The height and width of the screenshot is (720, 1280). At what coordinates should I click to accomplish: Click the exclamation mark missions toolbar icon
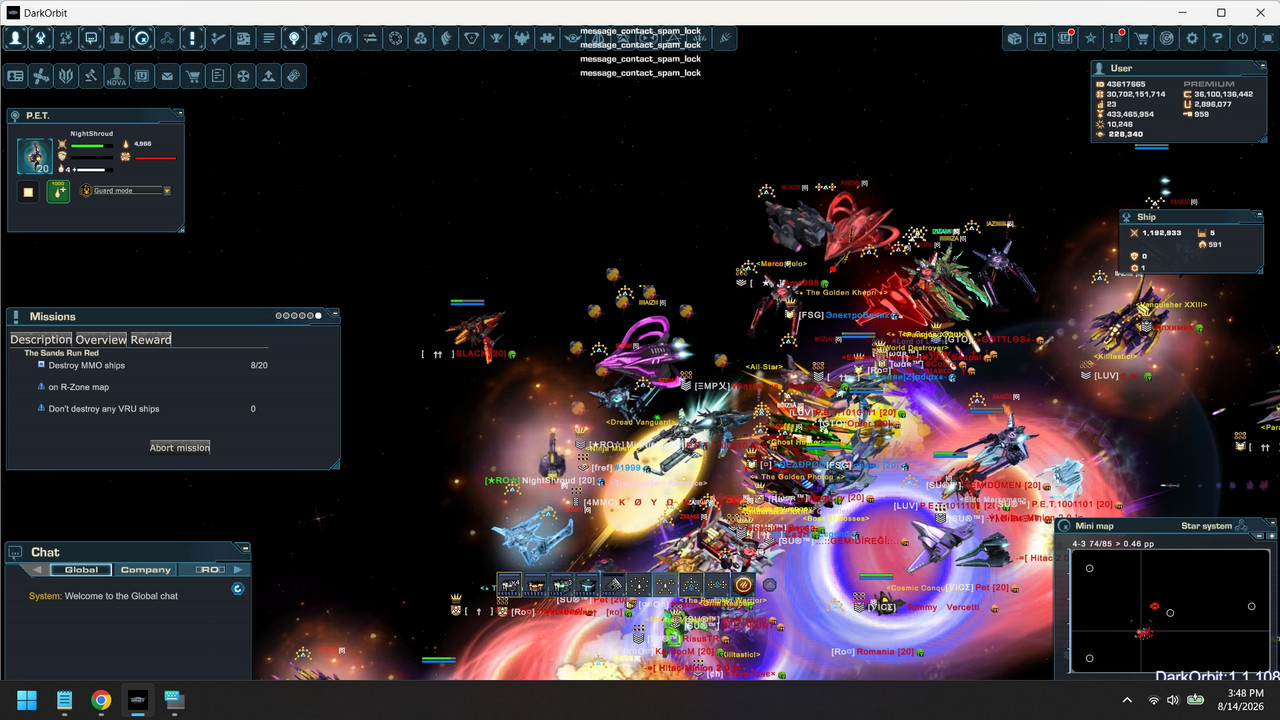pyautogui.click(x=193, y=39)
